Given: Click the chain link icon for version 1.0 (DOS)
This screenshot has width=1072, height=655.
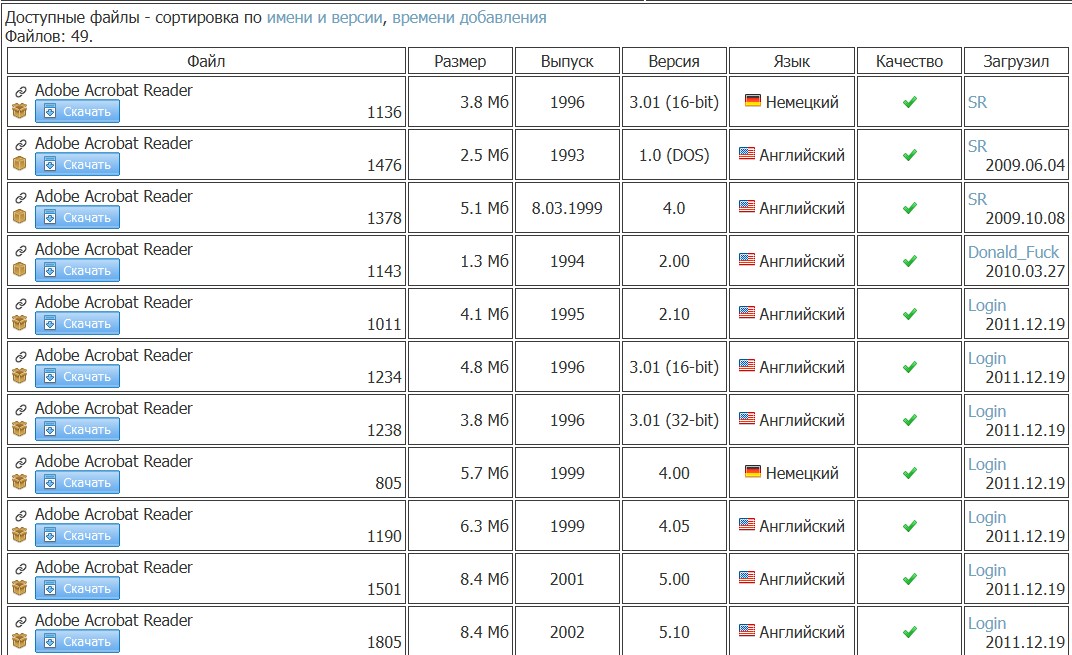Looking at the screenshot, I should (21, 145).
